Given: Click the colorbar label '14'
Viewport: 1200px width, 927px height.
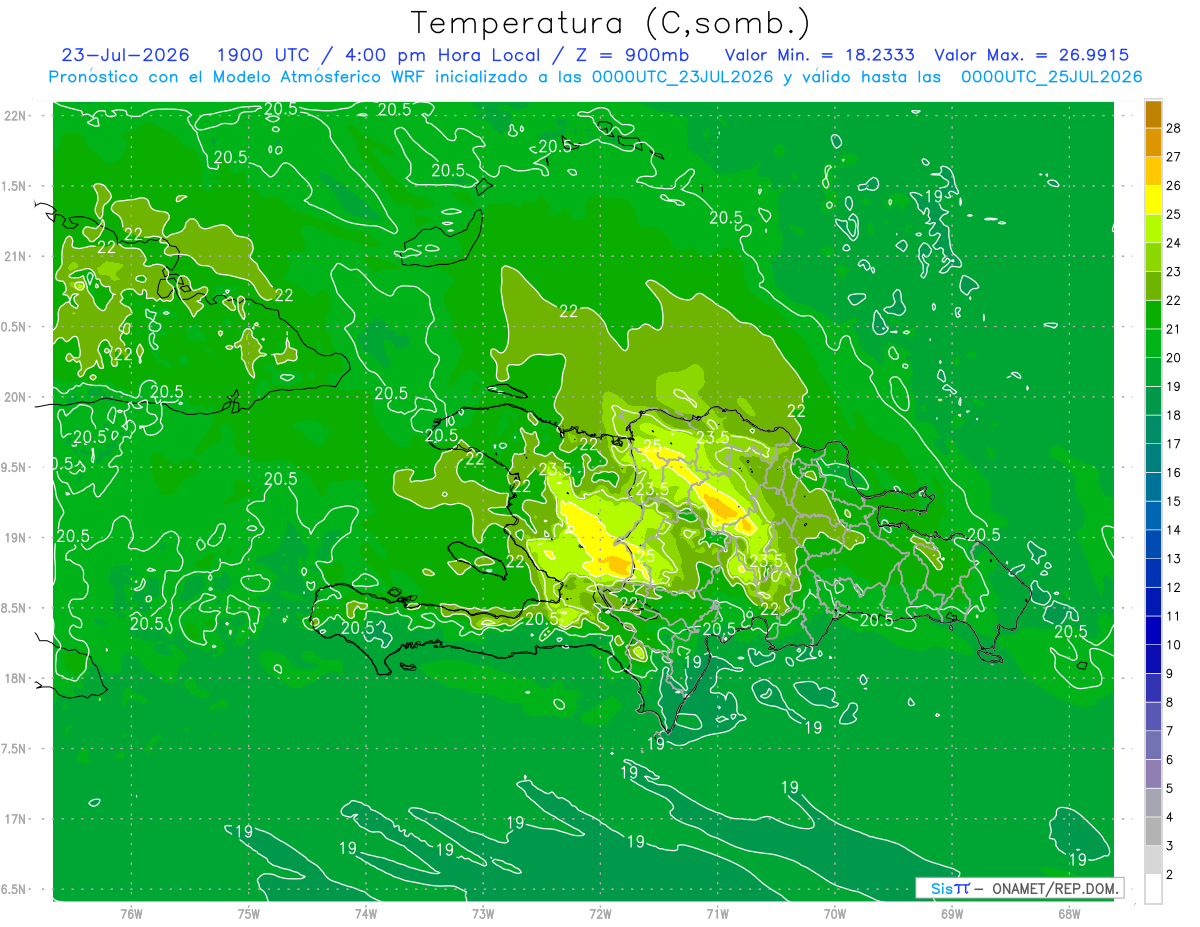Looking at the screenshot, I should 1174,530.
